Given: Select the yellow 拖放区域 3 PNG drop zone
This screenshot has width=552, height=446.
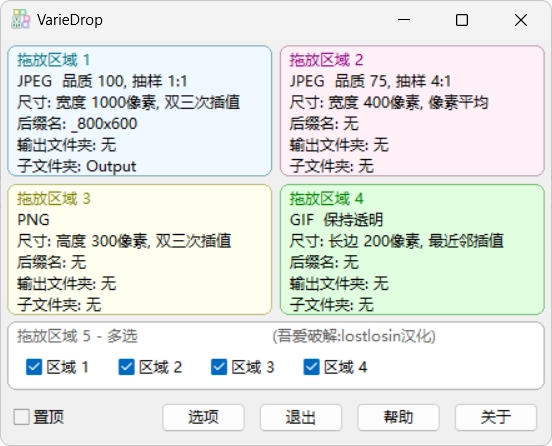Looking at the screenshot, I should pyautogui.click(x=140, y=249).
